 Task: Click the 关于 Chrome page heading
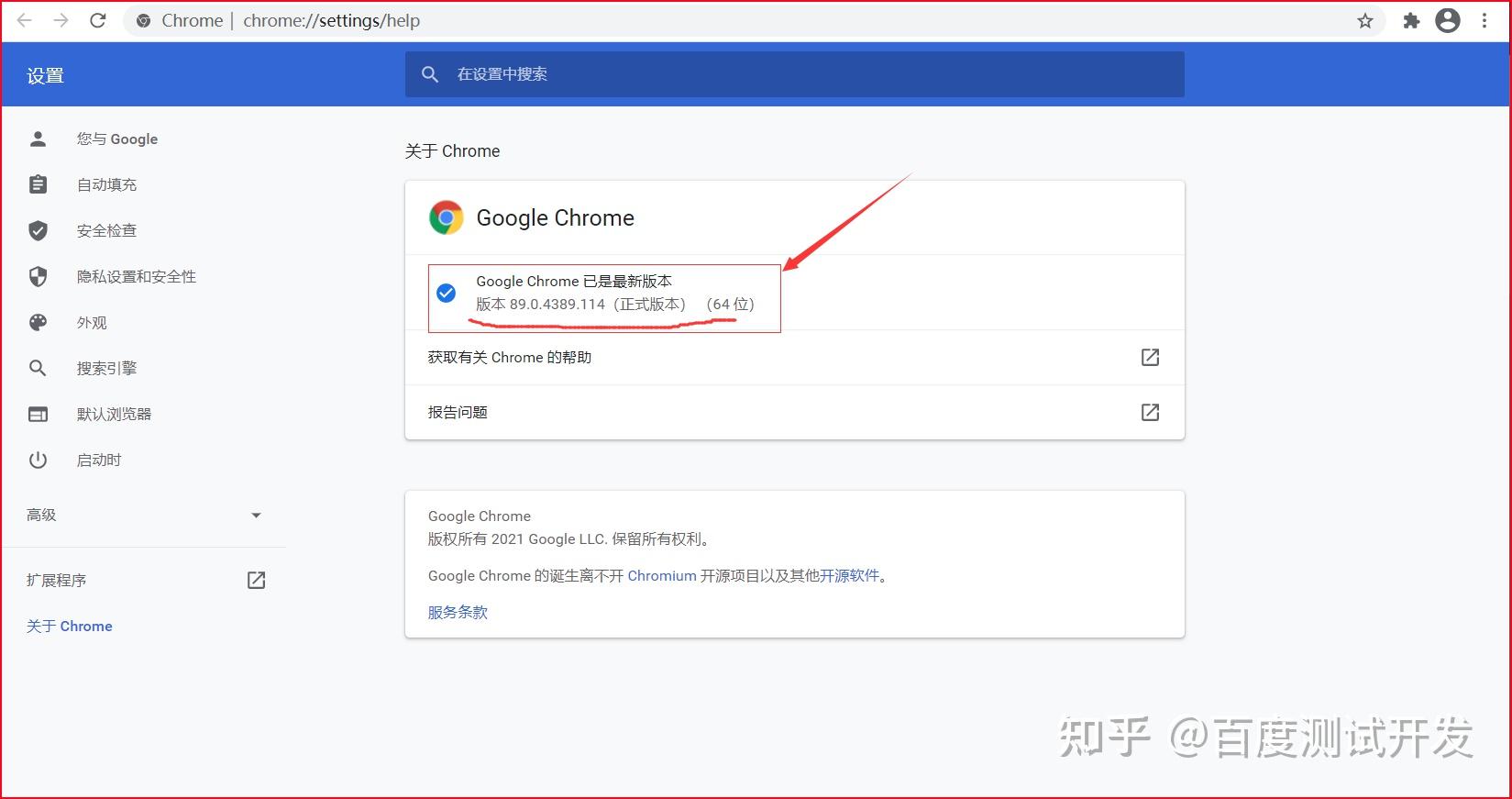453,151
